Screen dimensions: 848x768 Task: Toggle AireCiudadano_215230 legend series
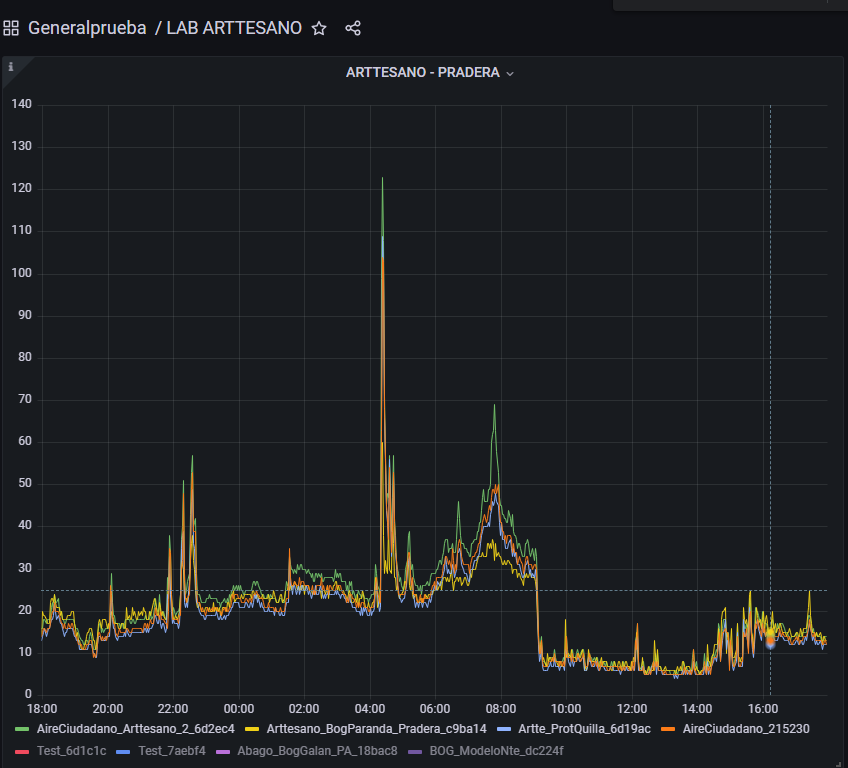746,729
